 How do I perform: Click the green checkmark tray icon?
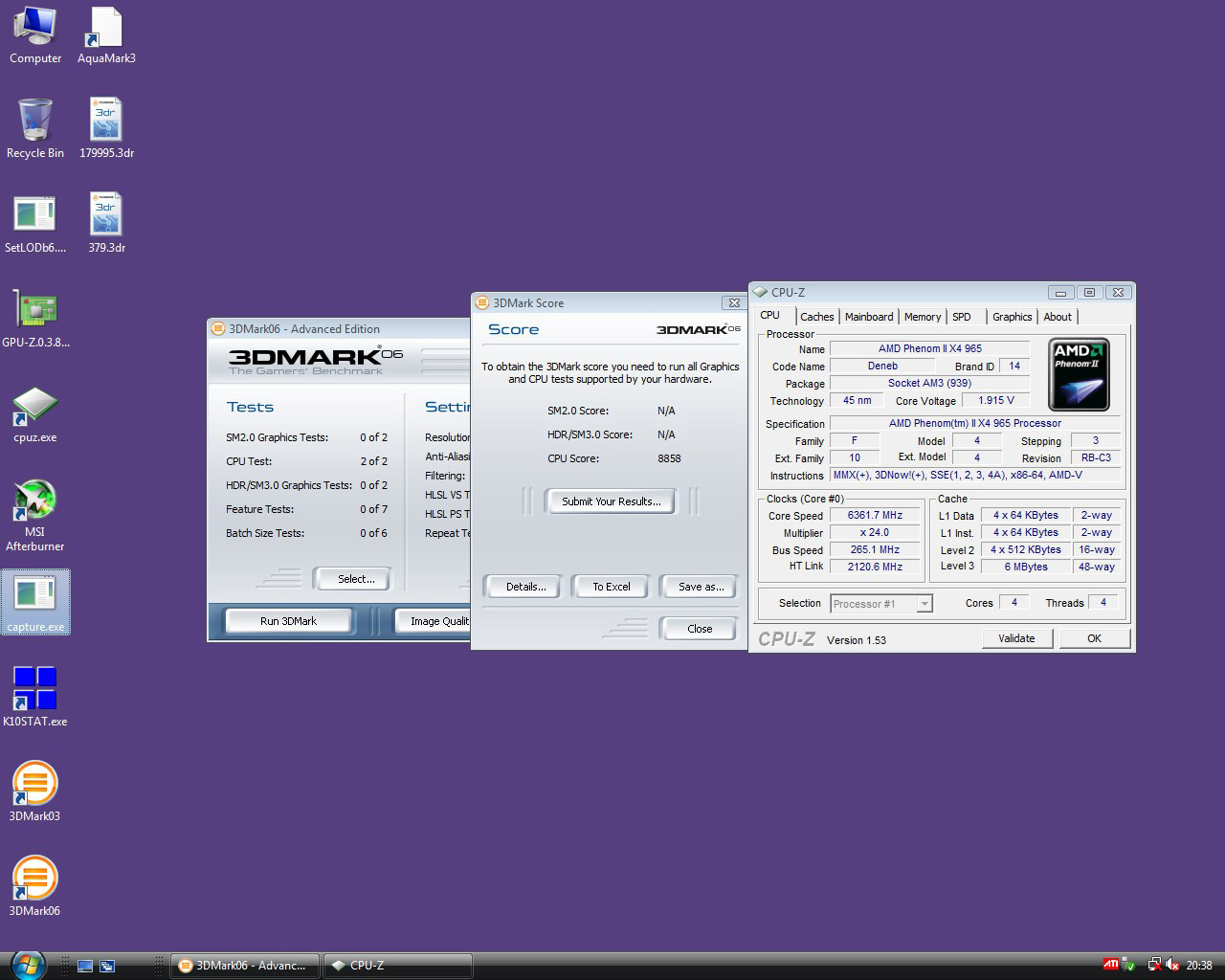click(1129, 965)
